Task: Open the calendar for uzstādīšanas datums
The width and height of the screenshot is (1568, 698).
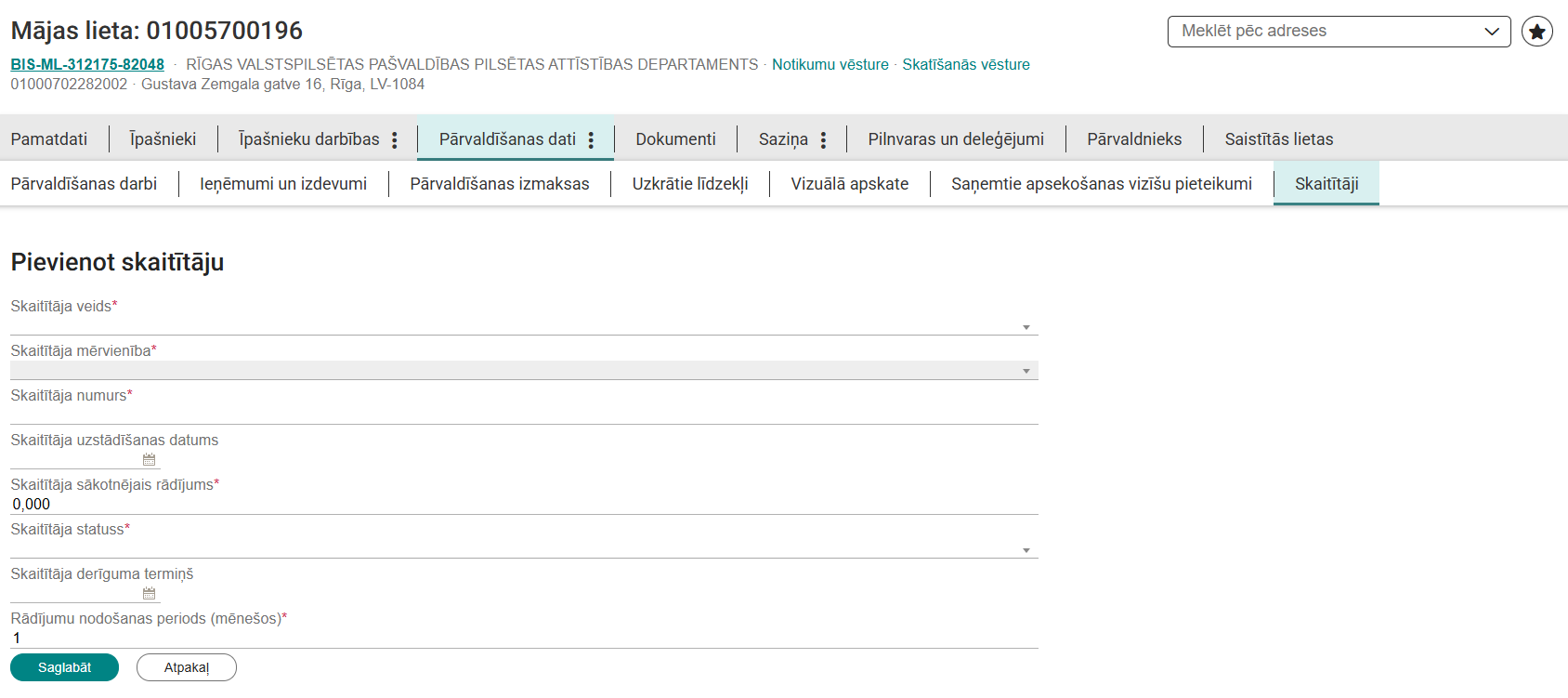Action: [x=149, y=459]
